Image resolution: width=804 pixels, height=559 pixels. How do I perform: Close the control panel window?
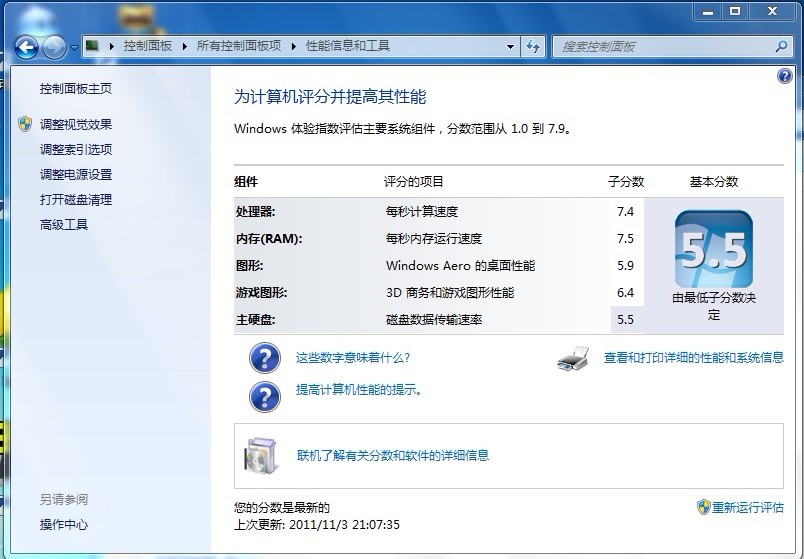coord(773,11)
